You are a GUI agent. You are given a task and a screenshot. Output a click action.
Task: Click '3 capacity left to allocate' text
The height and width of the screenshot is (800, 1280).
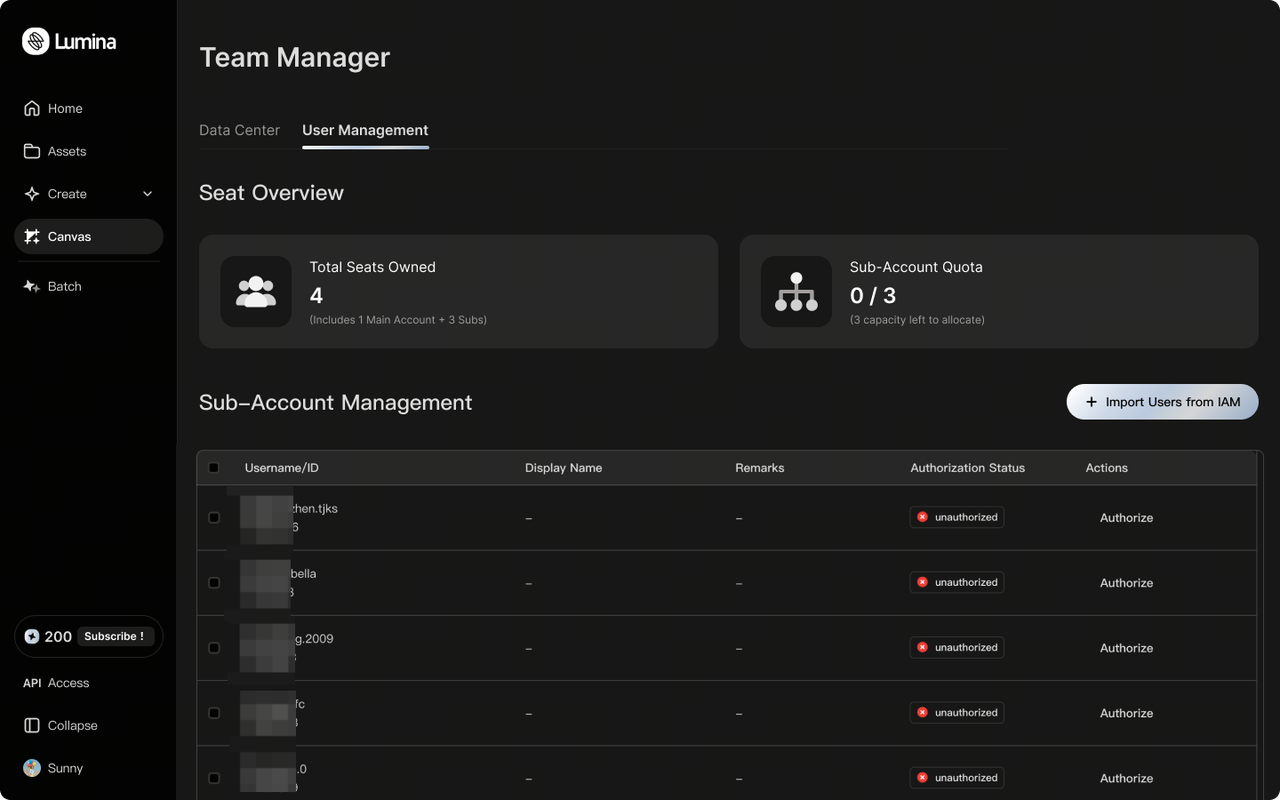(917, 320)
